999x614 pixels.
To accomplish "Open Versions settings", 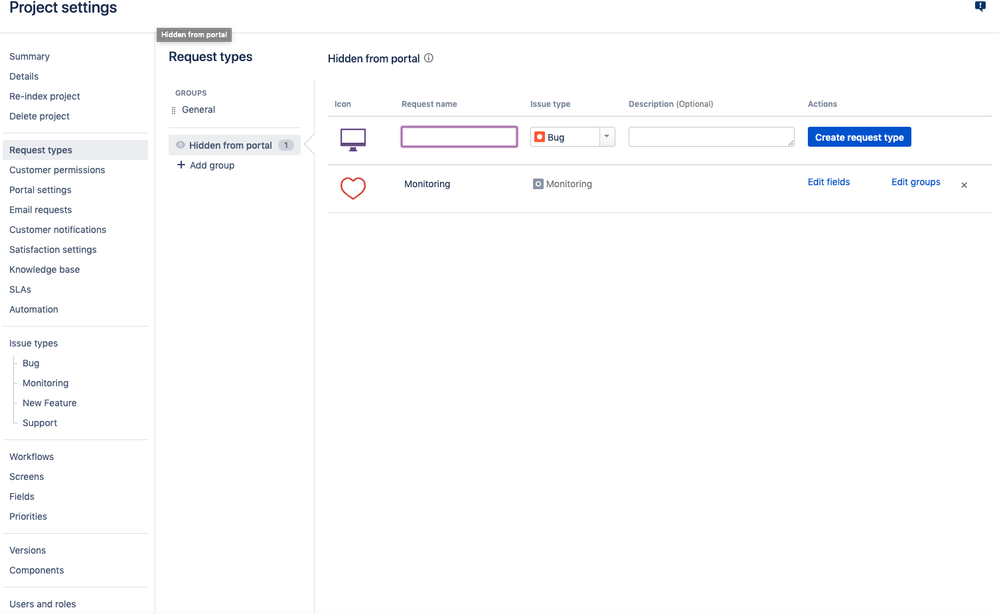I will 27,550.
